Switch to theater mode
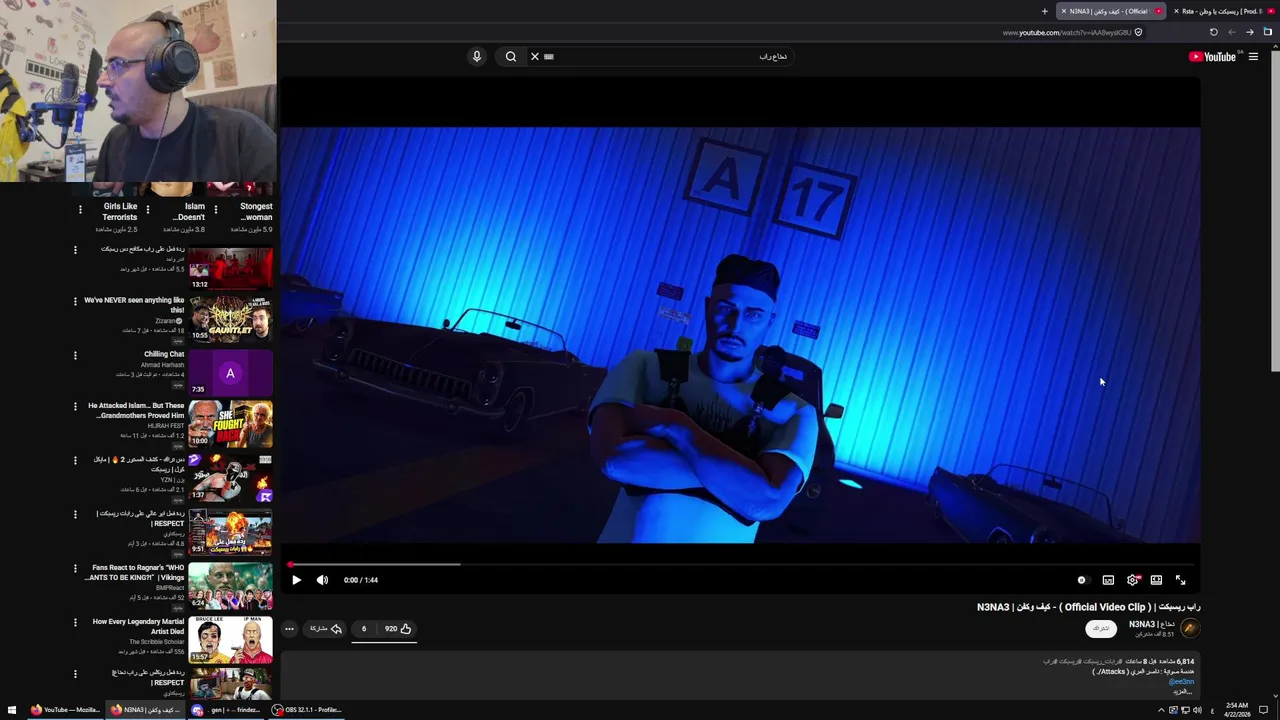Screen dimensions: 1280x720 [x=1156, y=580]
